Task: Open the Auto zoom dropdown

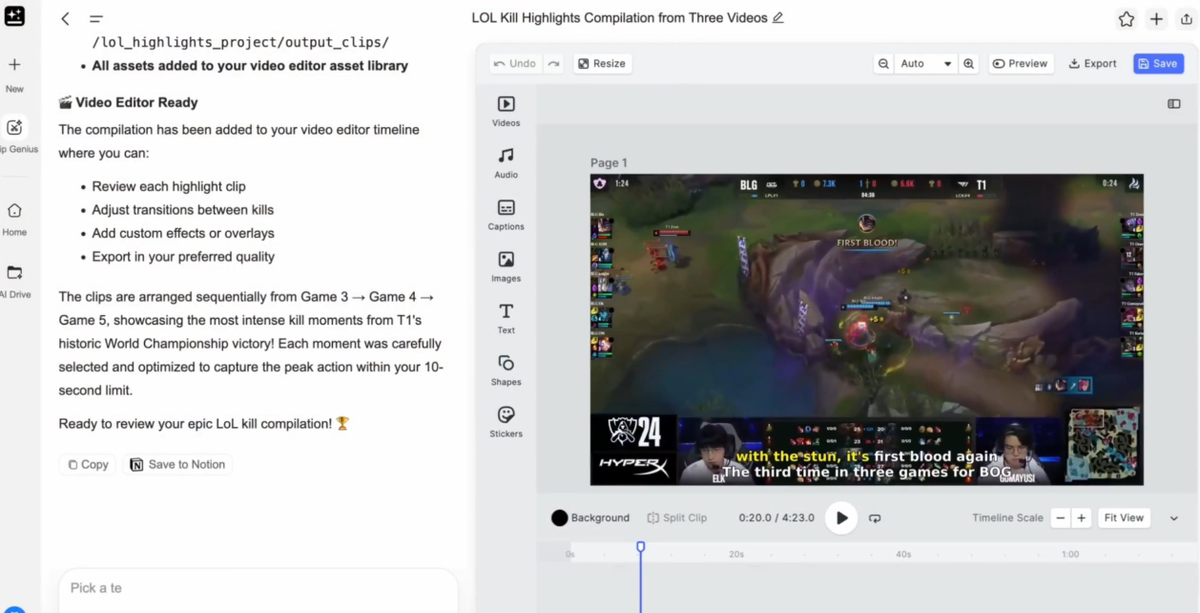Action: [x=926, y=63]
